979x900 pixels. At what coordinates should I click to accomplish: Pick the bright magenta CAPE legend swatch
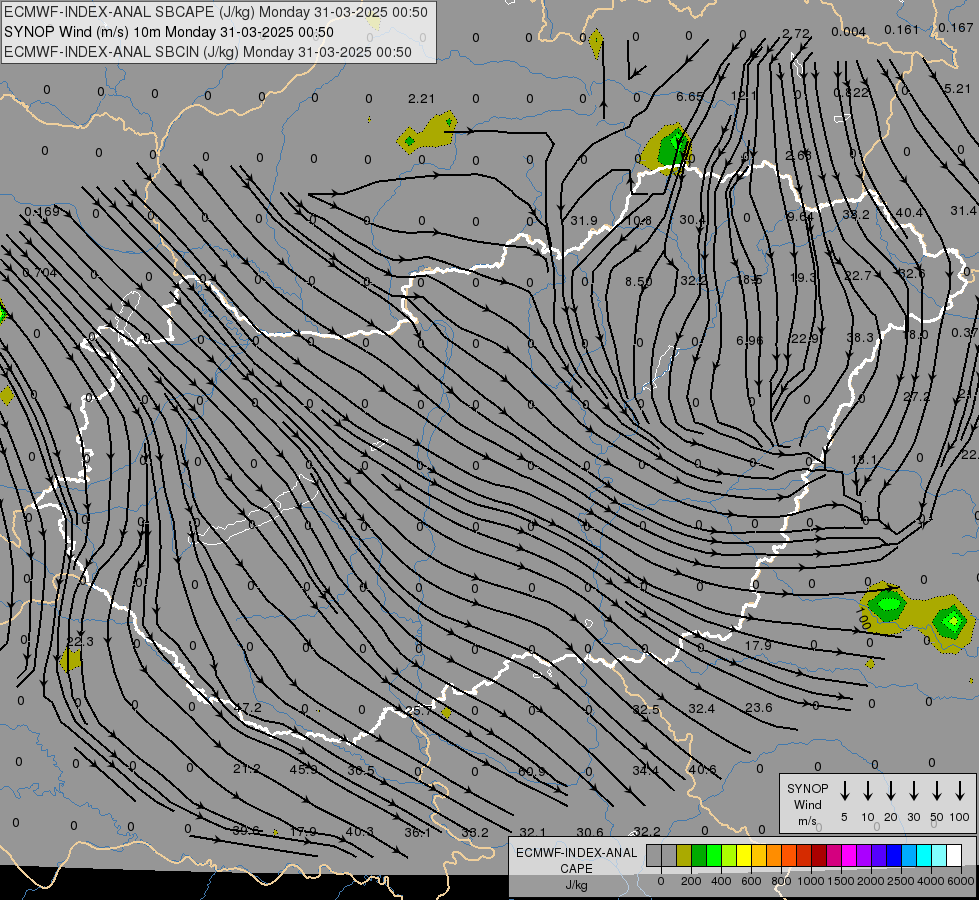point(849,855)
